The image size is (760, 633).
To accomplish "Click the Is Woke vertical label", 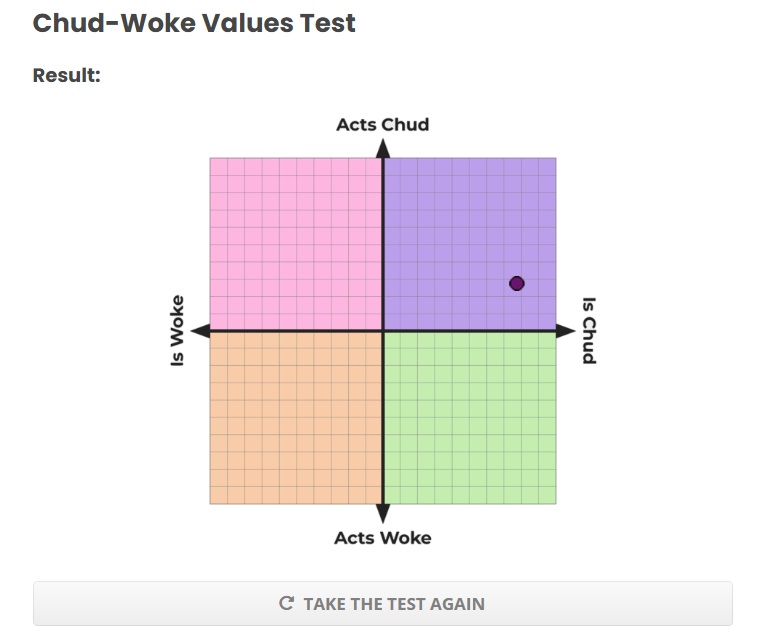I will pos(177,331).
